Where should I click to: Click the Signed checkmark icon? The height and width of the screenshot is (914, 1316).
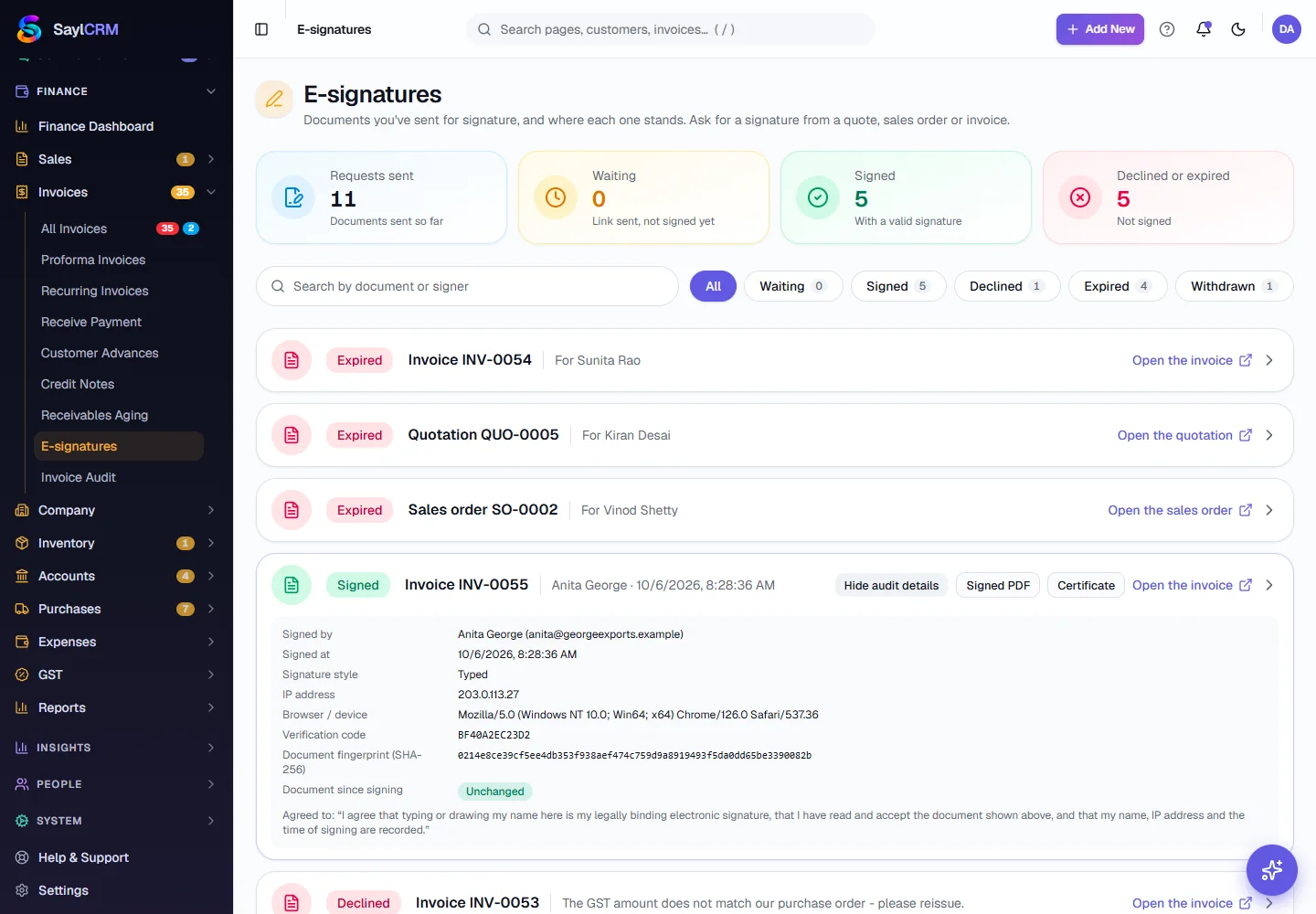818,197
